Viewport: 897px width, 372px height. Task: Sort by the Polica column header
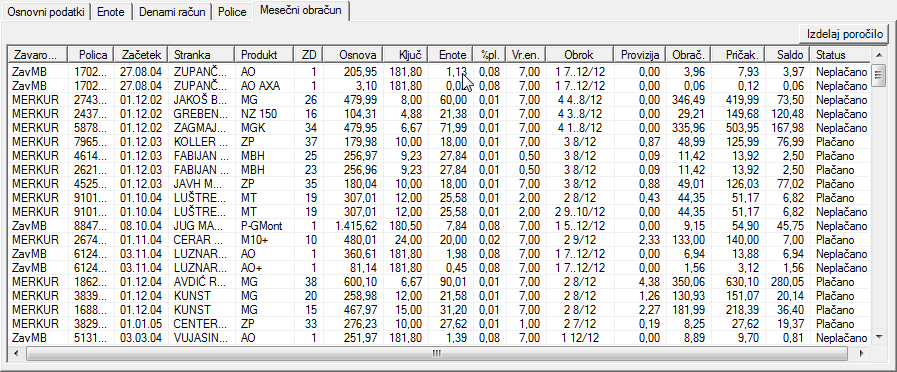coord(91,55)
